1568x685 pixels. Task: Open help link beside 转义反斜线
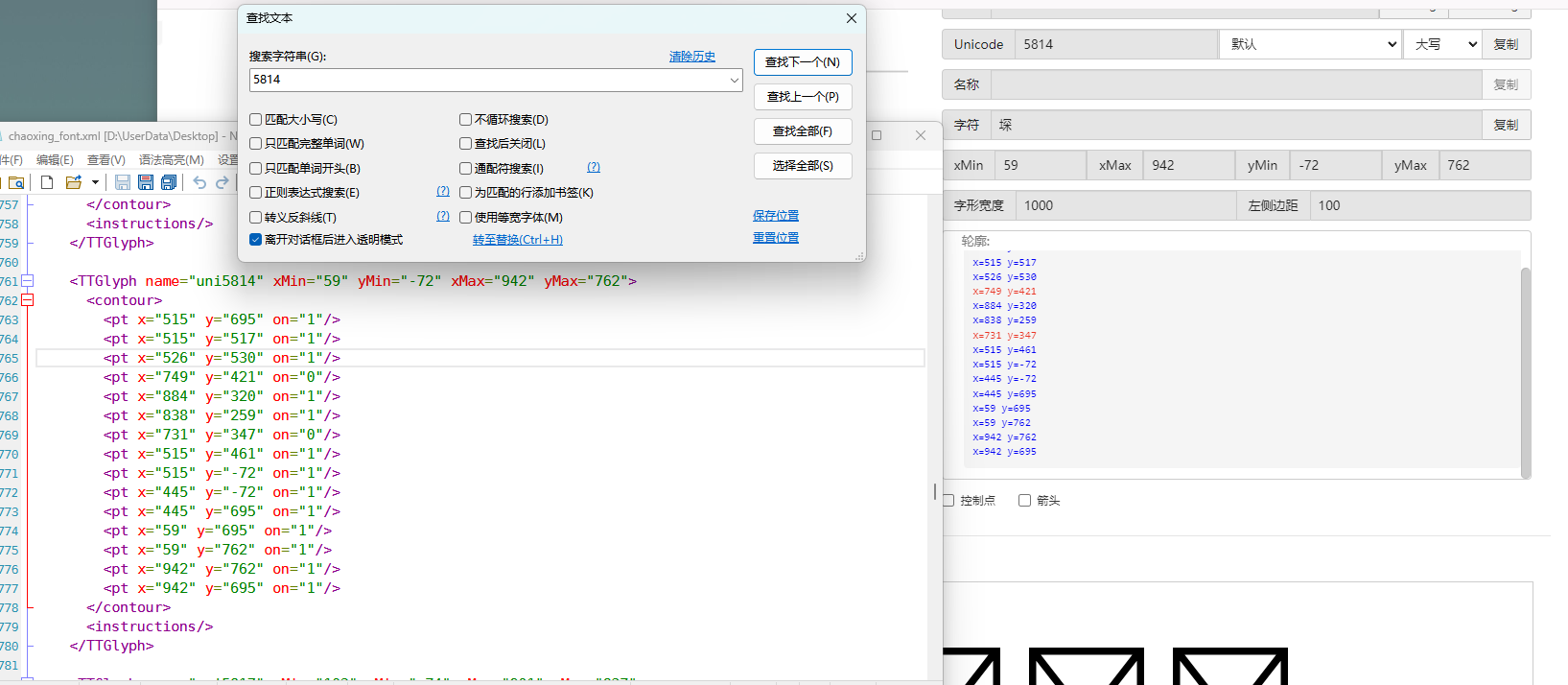443,217
